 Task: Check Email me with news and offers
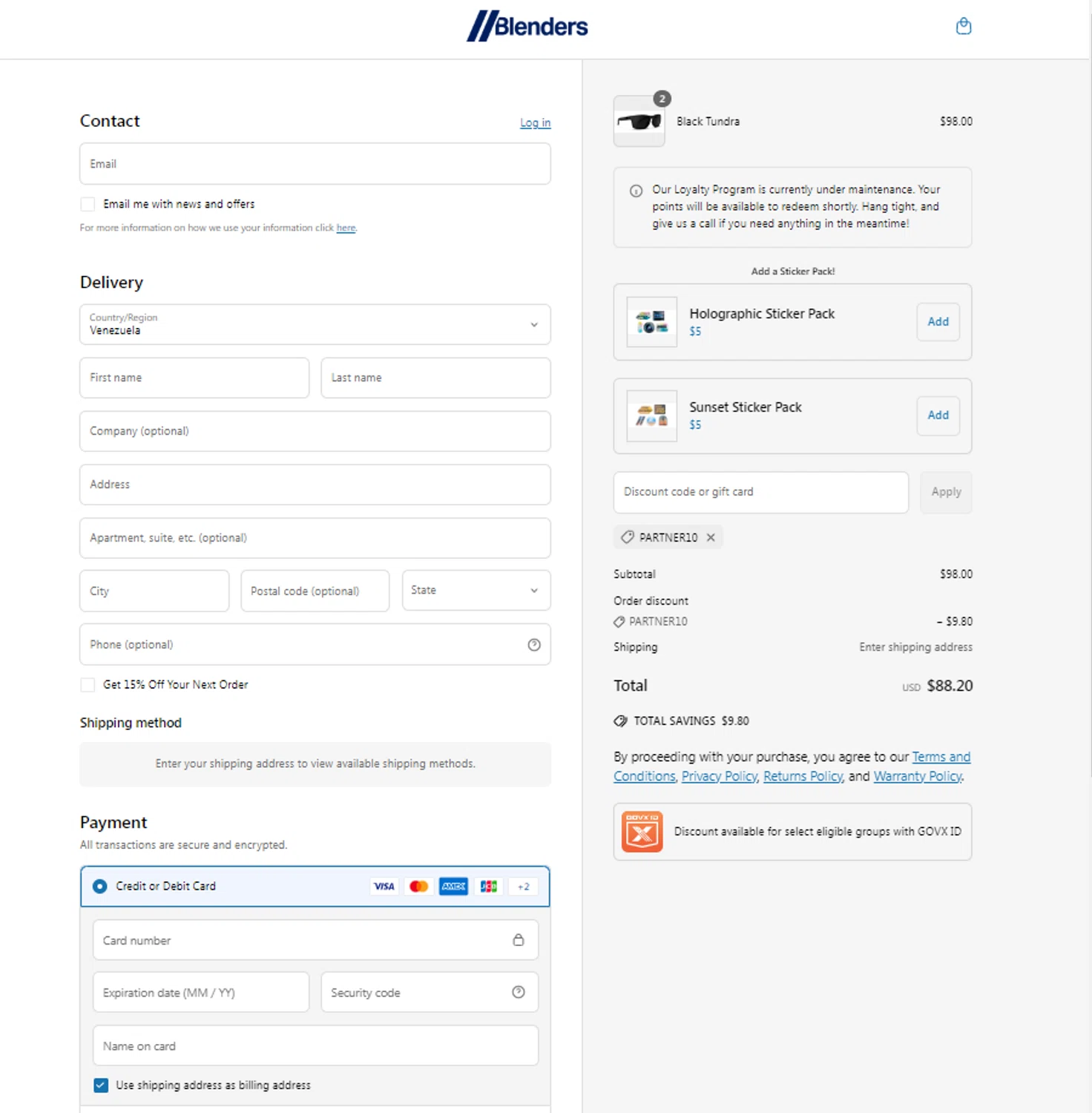point(88,204)
